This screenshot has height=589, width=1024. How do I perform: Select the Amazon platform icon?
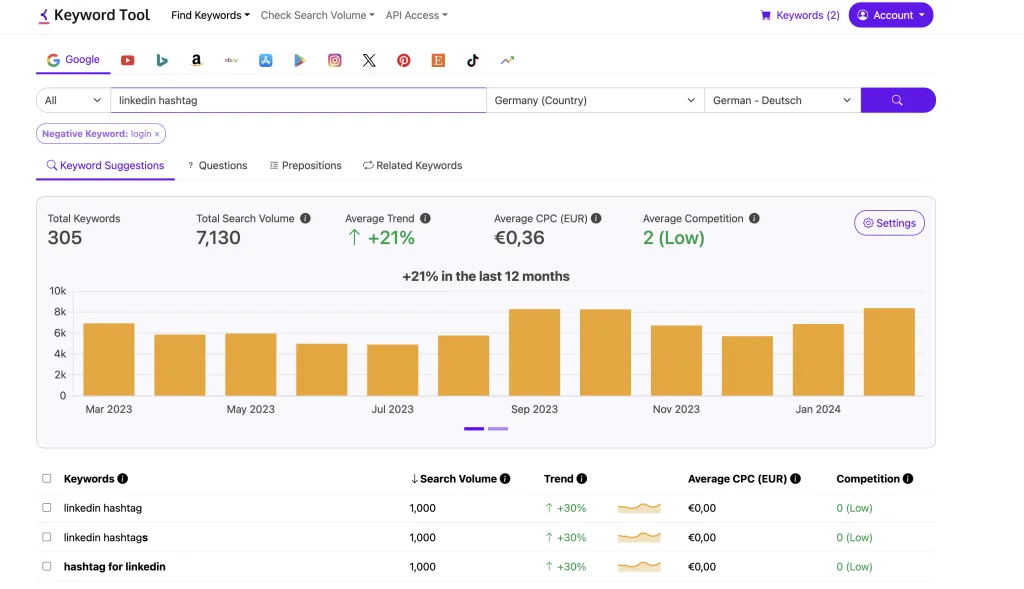click(x=196, y=60)
